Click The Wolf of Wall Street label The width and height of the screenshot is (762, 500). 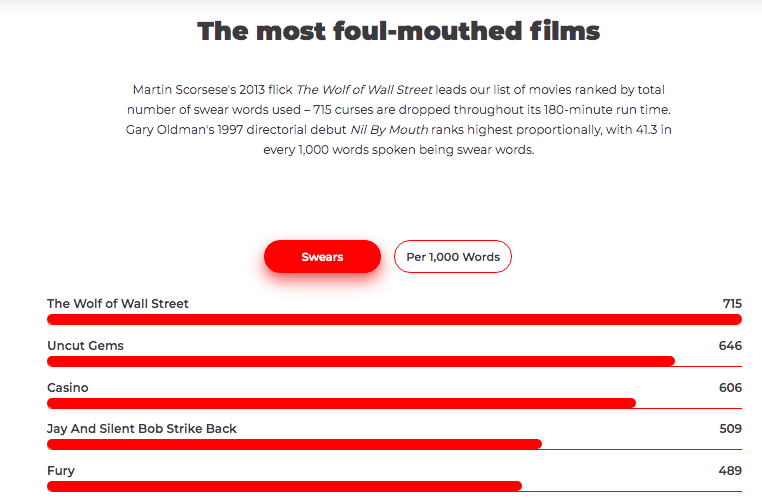[118, 304]
